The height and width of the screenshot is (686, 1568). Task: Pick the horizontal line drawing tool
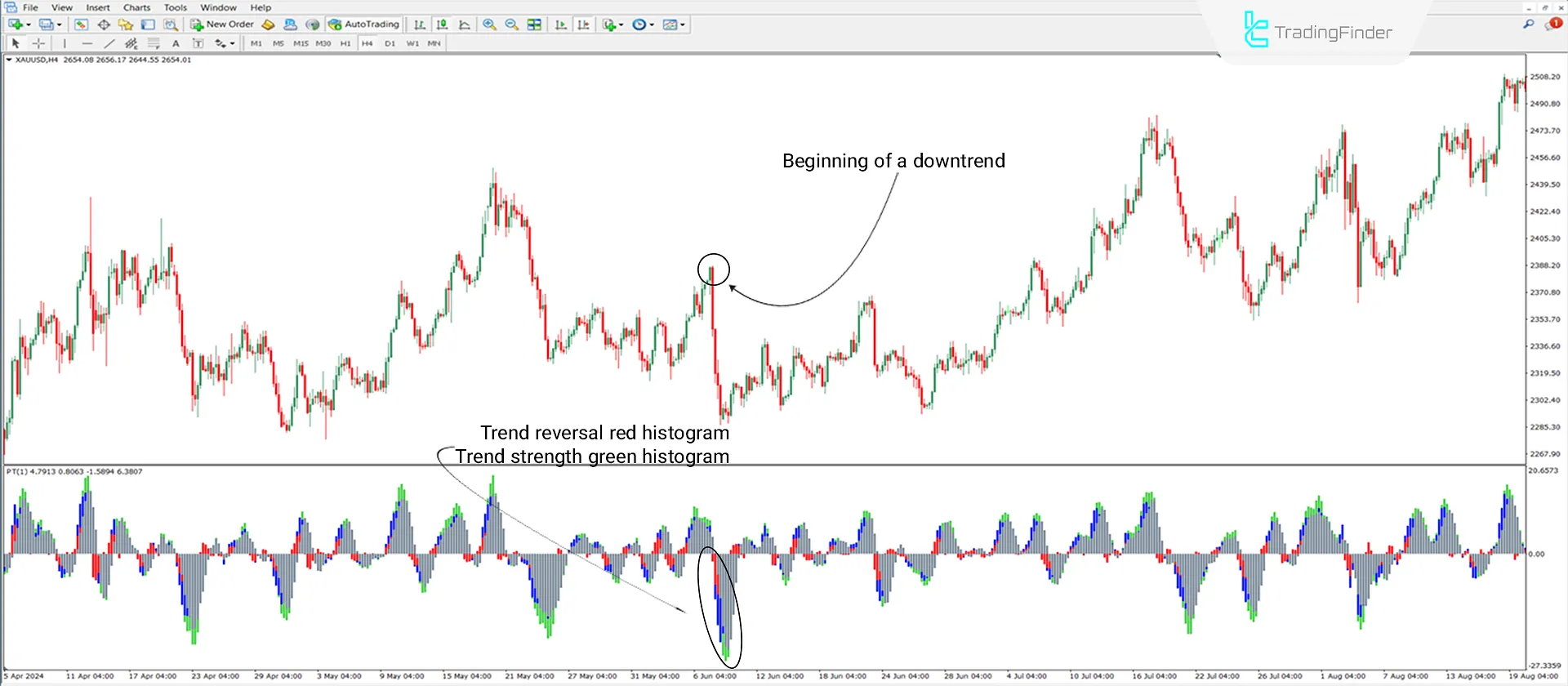click(87, 43)
